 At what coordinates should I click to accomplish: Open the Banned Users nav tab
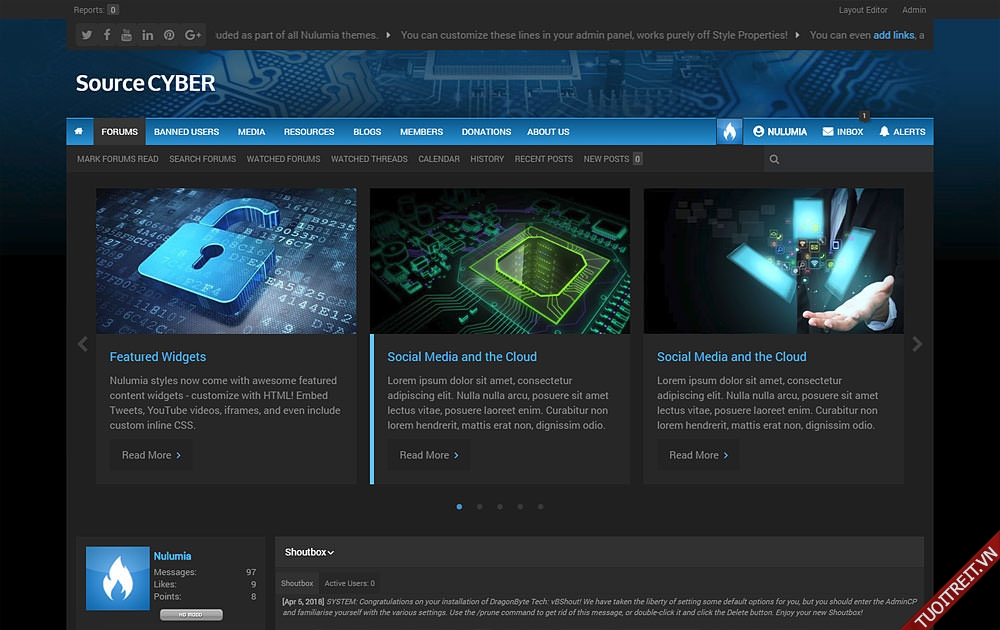coord(186,132)
